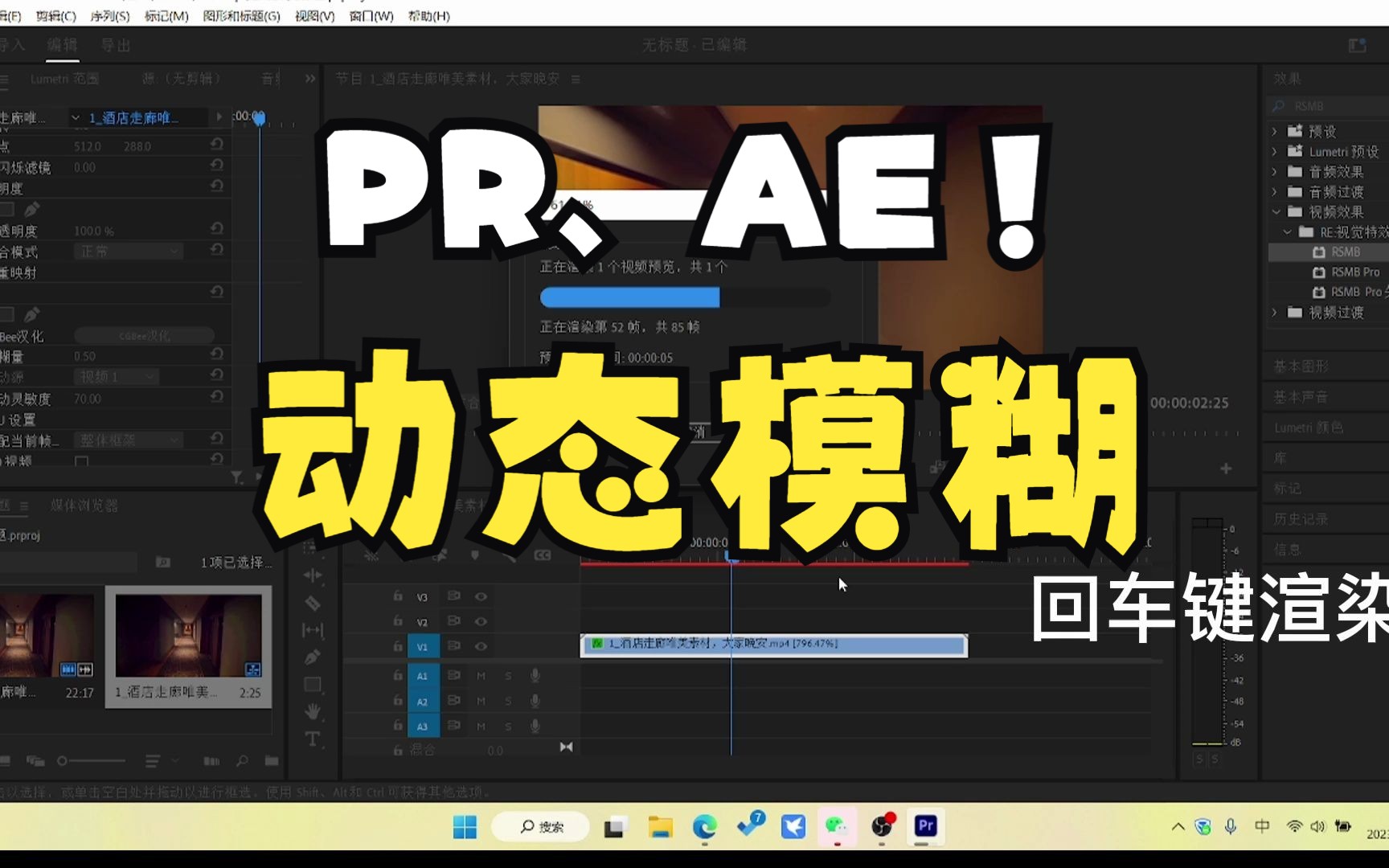
Task: Reset the 闪烁滤镜 parameter
Action: click(x=217, y=166)
